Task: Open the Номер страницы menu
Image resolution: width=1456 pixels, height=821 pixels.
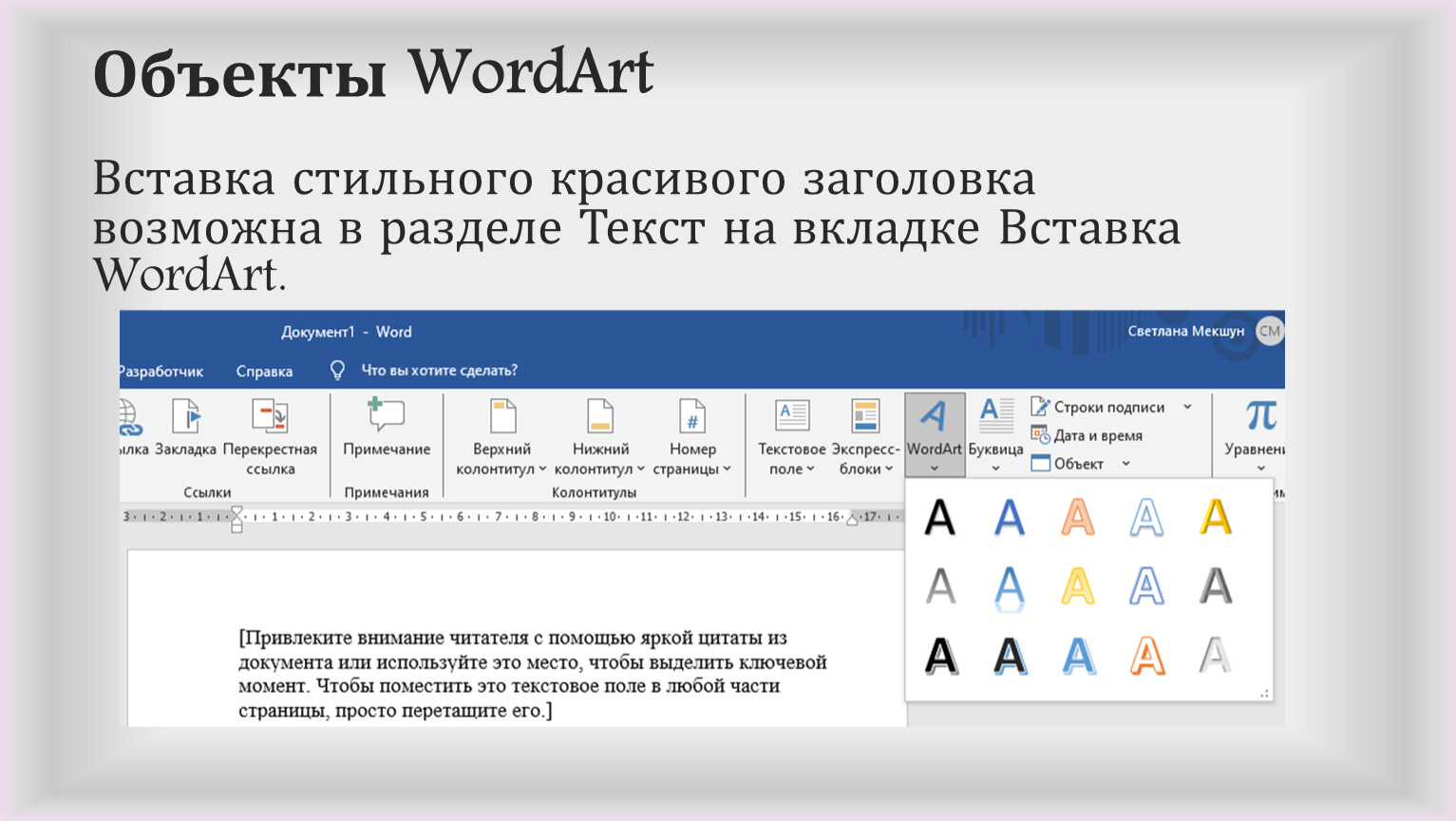Action: coord(692,437)
